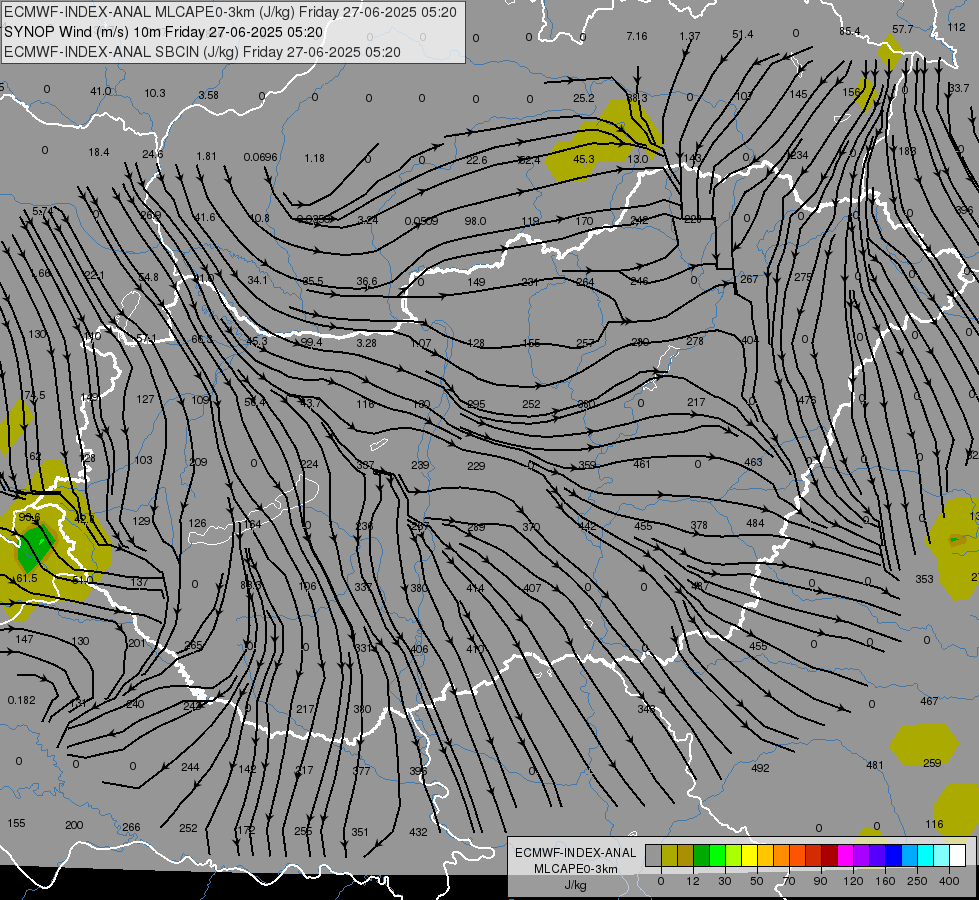Click the map value 0.182
The image size is (979, 900).
[22, 700]
